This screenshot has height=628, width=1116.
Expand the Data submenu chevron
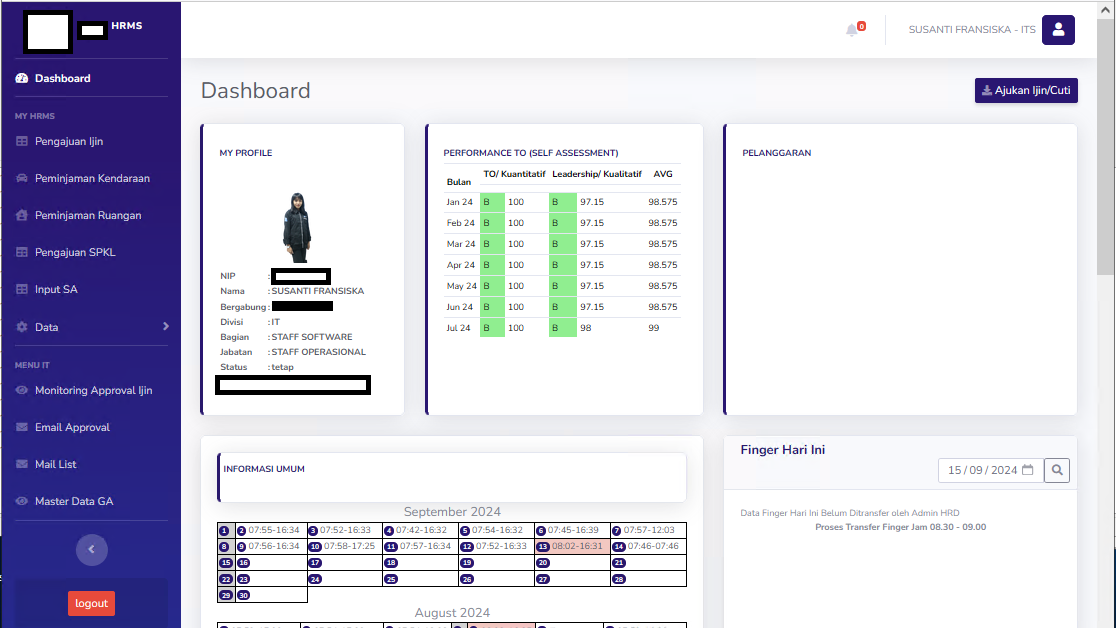click(x=166, y=326)
